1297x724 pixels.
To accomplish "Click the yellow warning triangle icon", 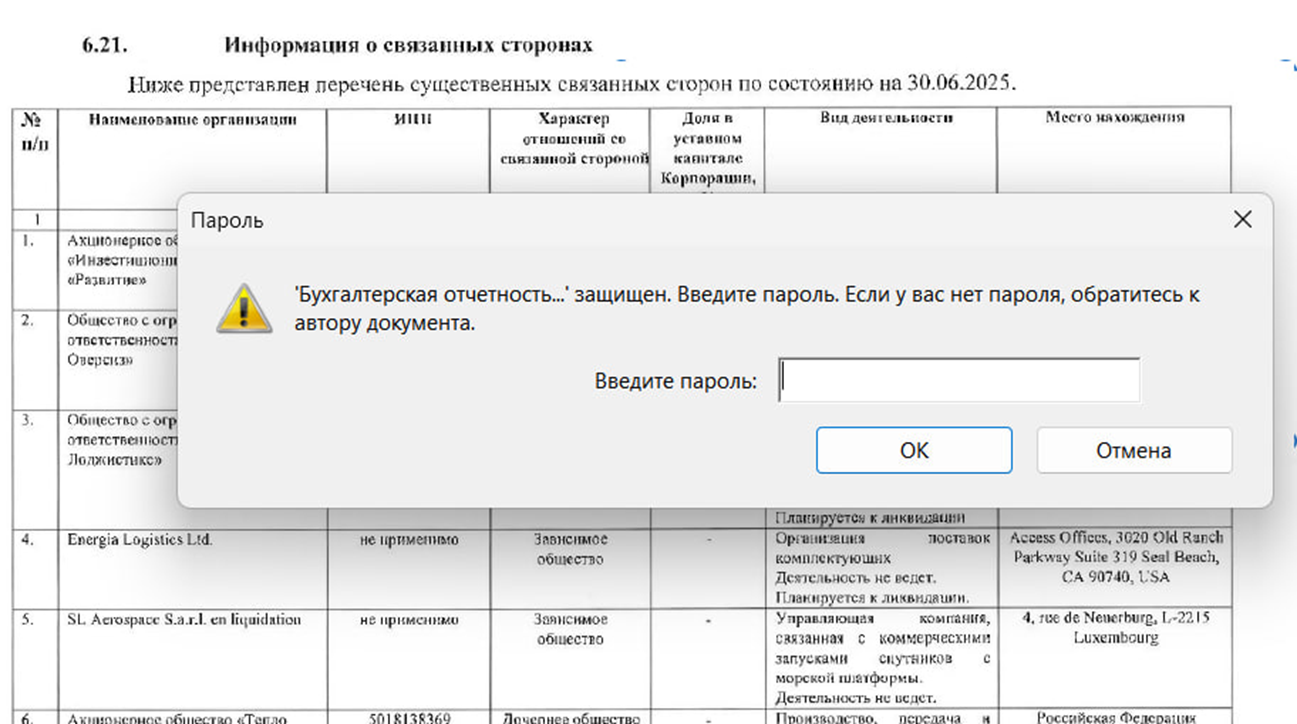I will pos(244,308).
